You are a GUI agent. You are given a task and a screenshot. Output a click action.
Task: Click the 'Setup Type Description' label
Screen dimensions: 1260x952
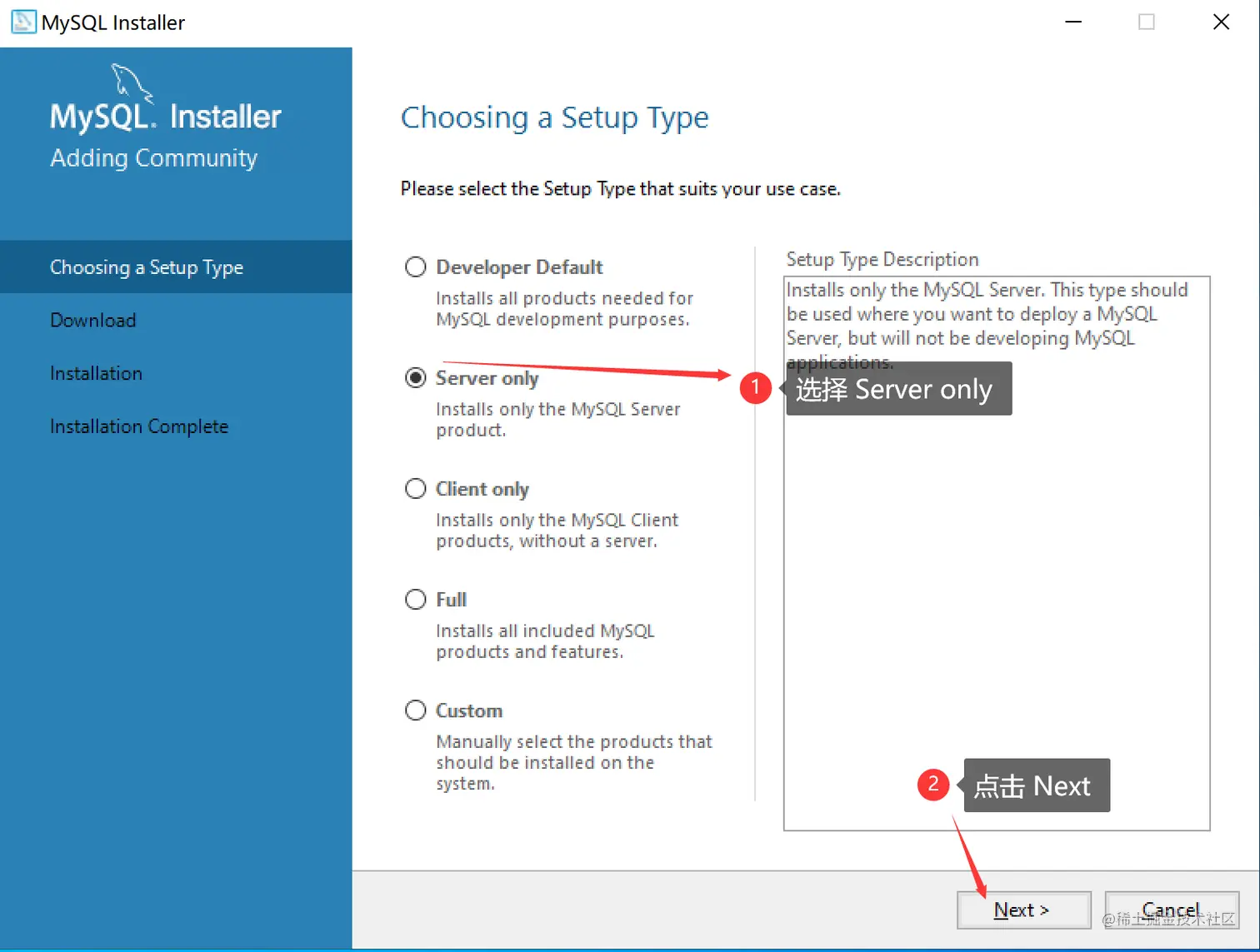coord(882,259)
